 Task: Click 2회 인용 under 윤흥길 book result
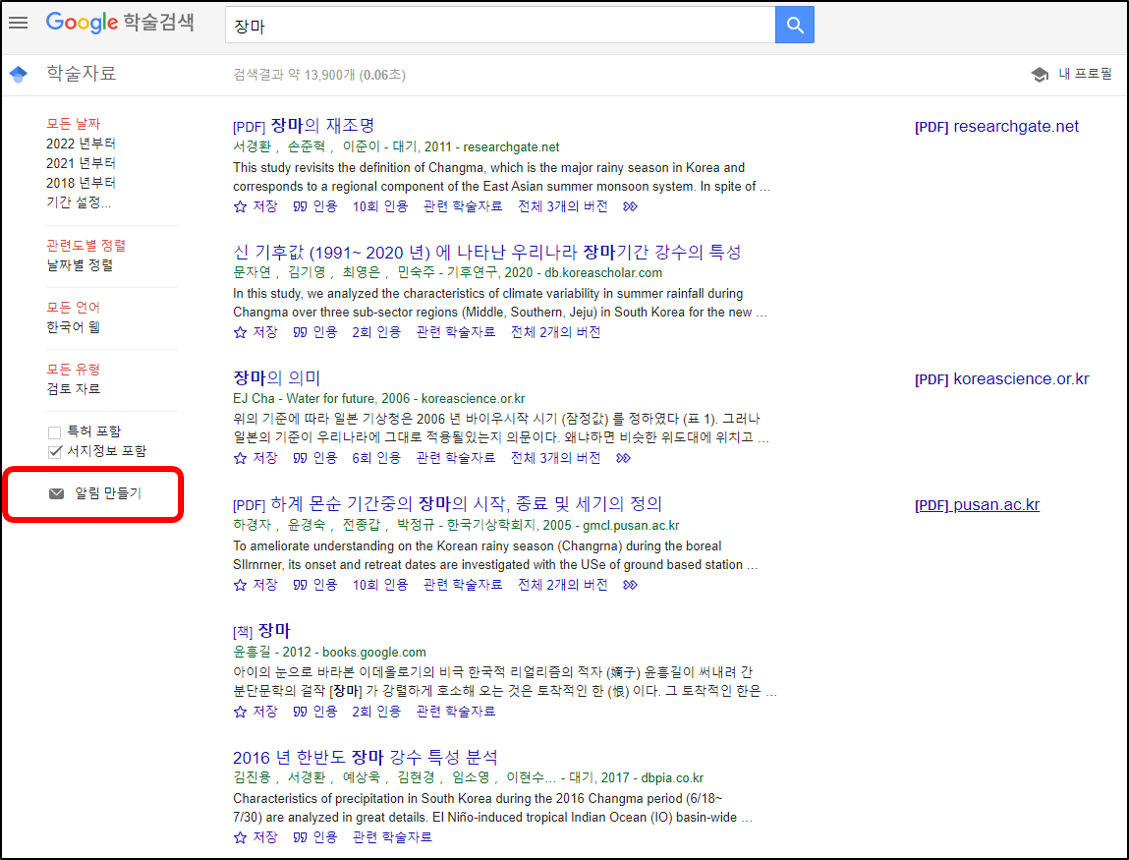[x=377, y=712]
